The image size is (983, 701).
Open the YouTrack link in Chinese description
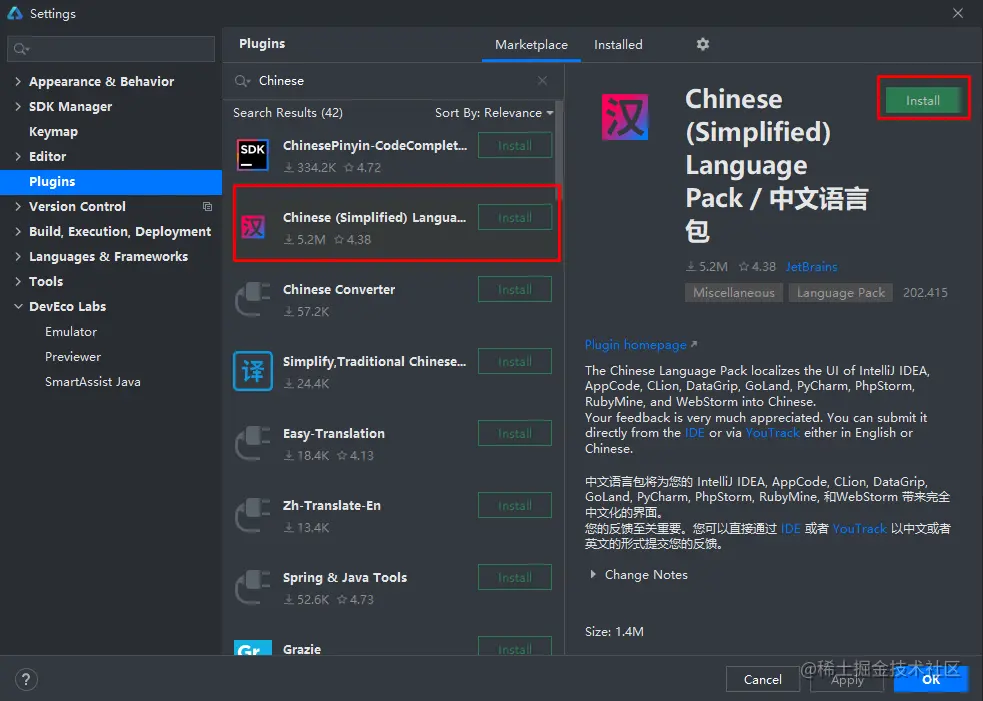(859, 529)
